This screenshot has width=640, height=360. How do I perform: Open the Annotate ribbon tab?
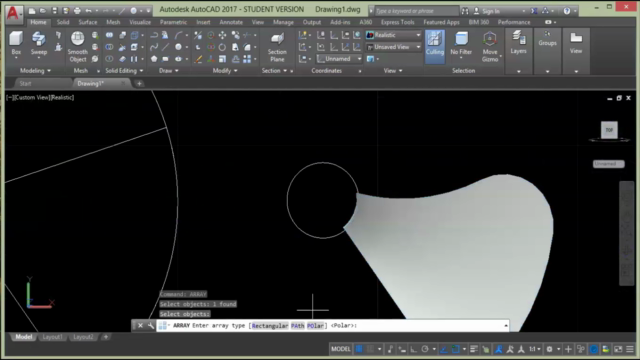point(231,22)
